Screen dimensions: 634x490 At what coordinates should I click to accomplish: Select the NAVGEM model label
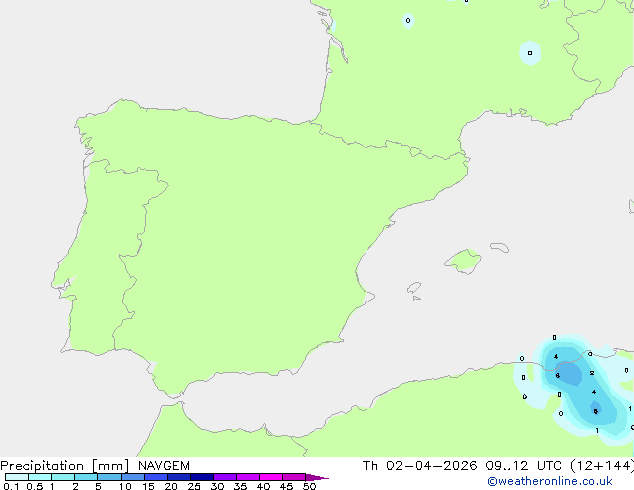pos(164,466)
